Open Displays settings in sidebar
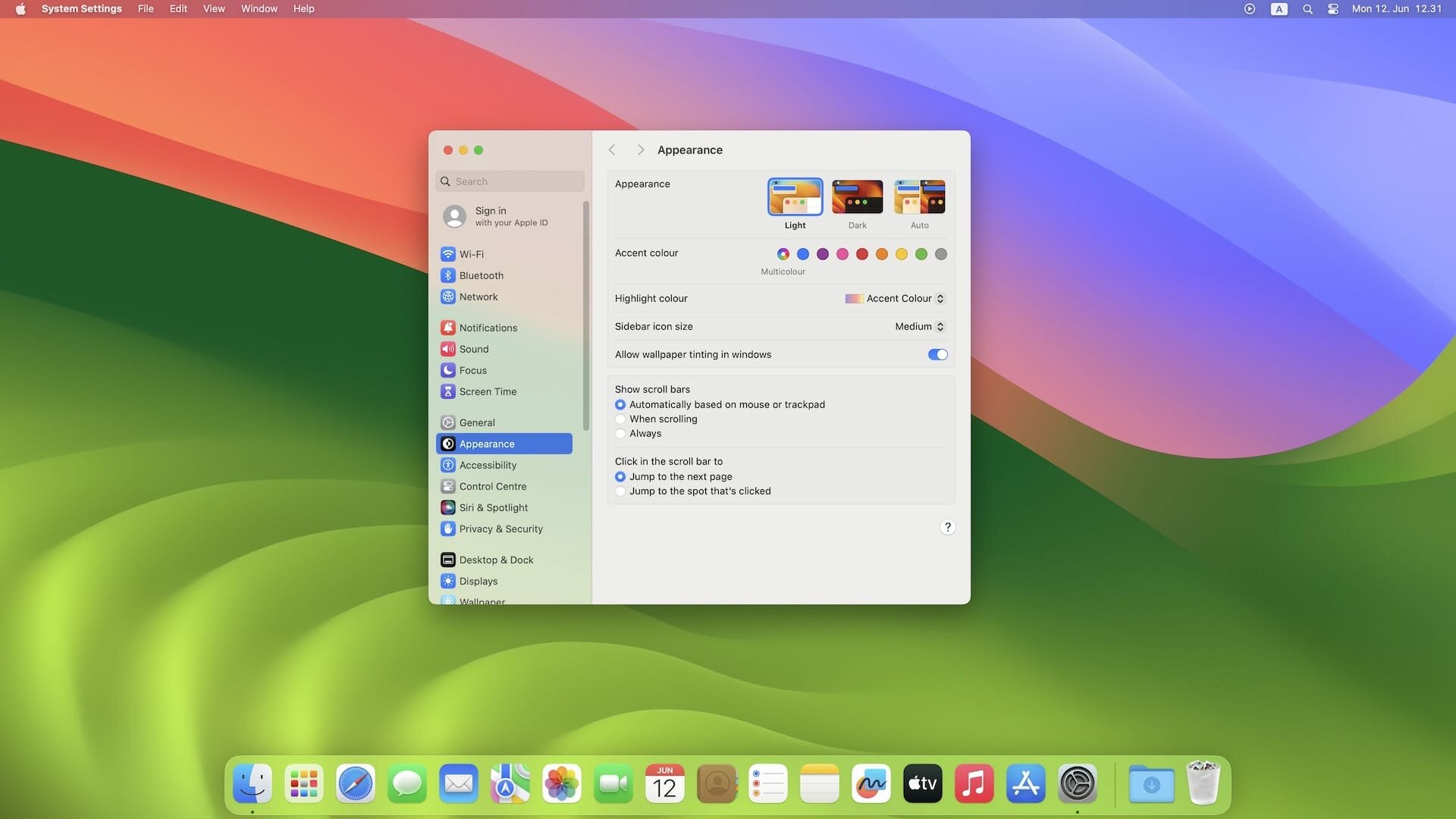 click(x=478, y=581)
